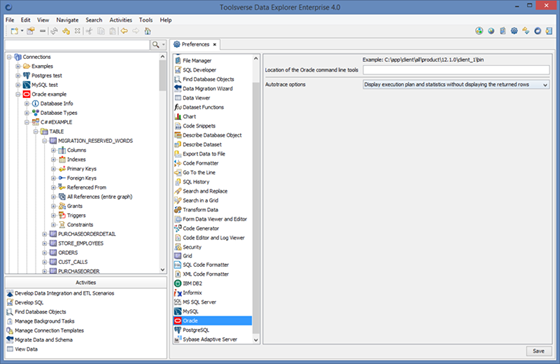Select the XML Code Formatter entry
This screenshot has width=560, height=364.
(x=206, y=274)
